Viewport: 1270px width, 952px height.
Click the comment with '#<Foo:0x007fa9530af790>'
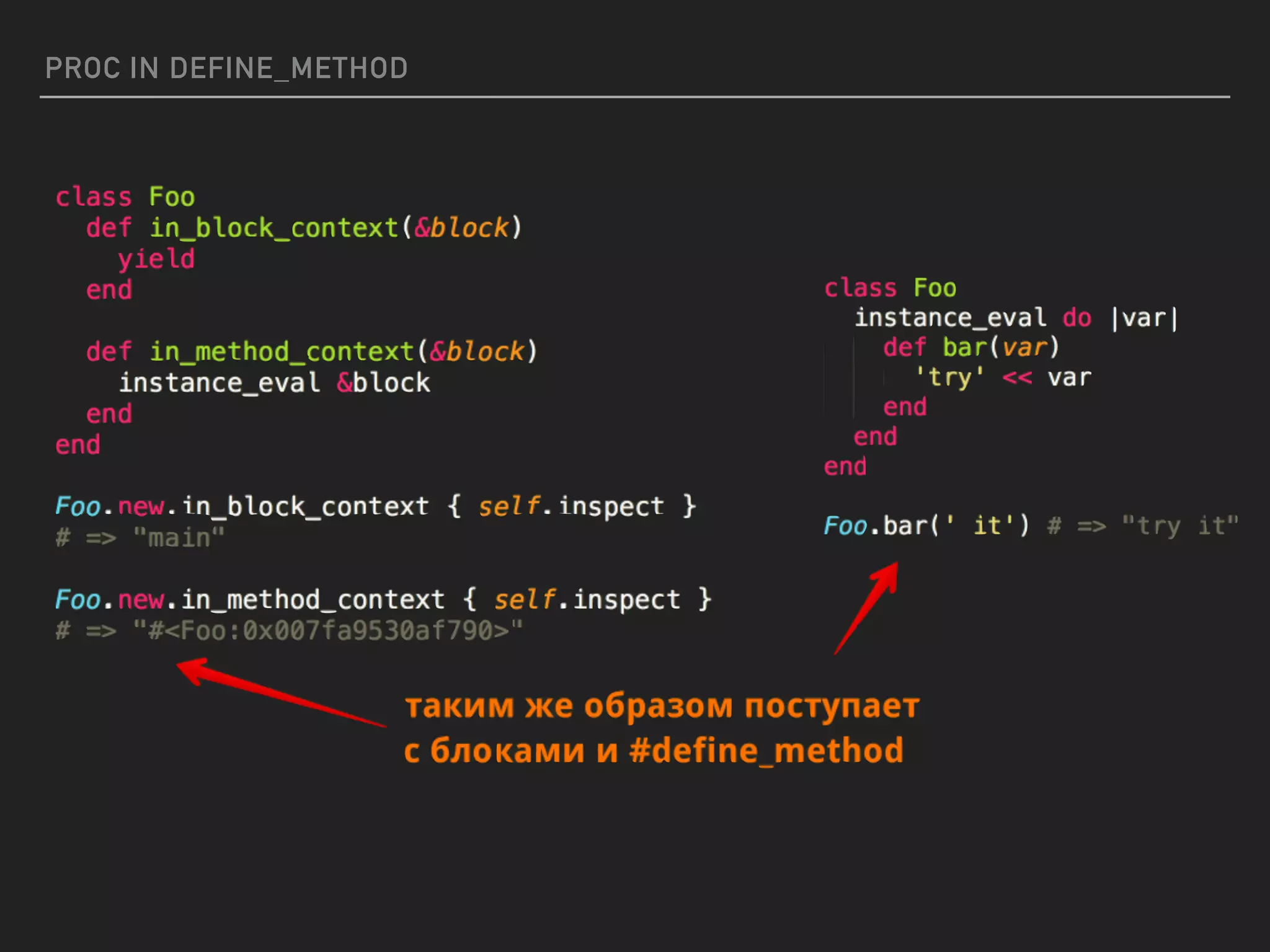(x=289, y=630)
